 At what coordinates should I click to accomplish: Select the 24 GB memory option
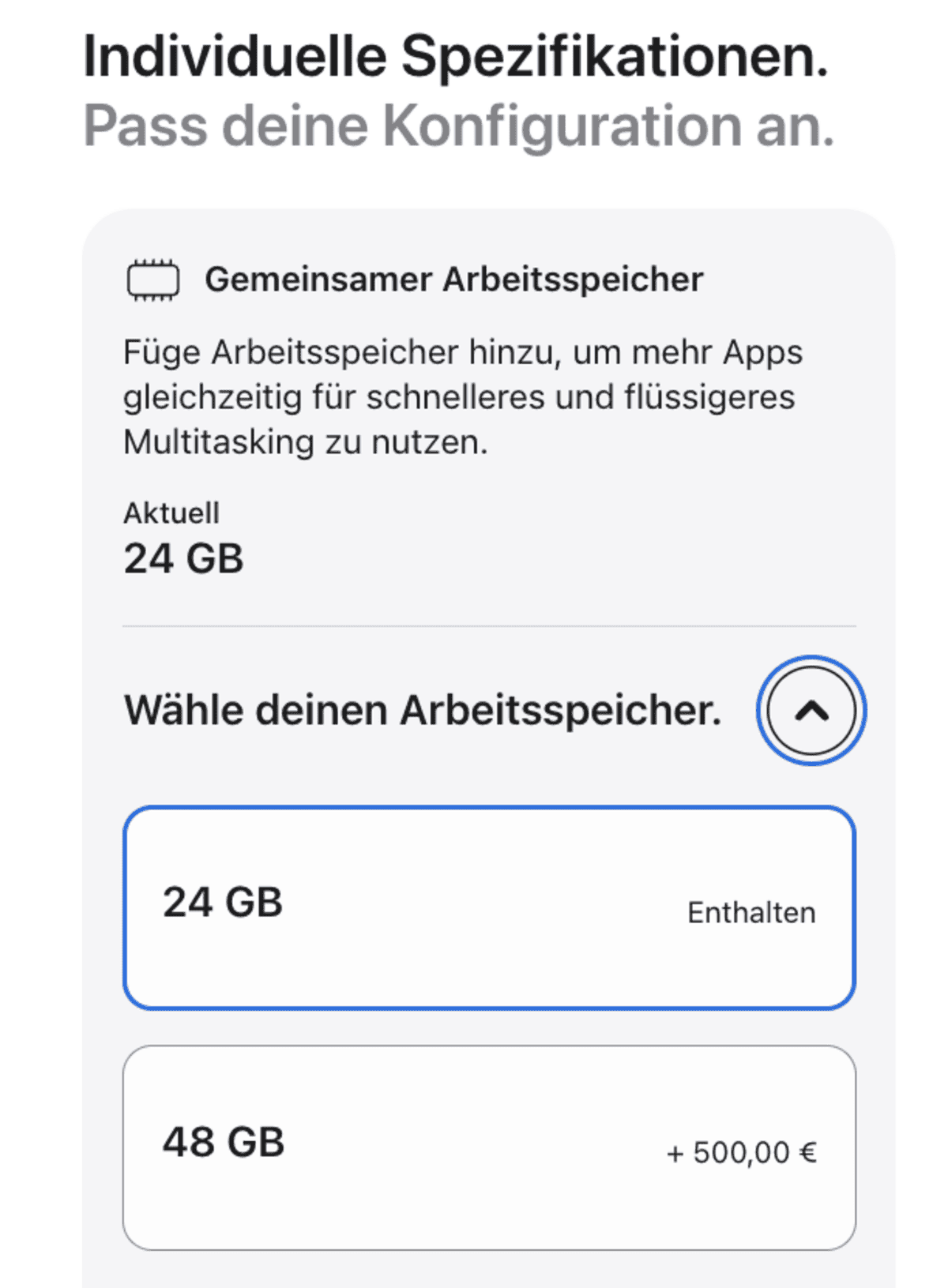(x=489, y=907)
